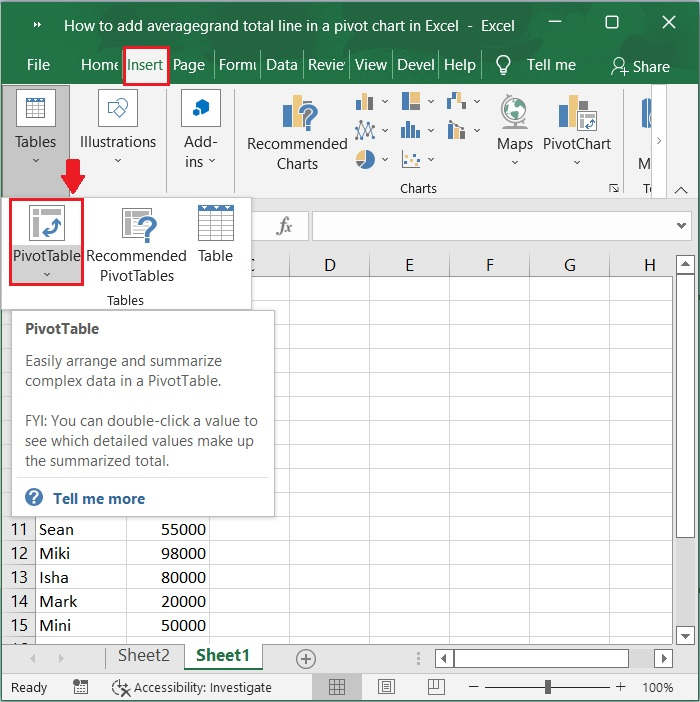The image size is (700, 702).
Task: Insert a column or bar chart
Action: click(371, 102)
